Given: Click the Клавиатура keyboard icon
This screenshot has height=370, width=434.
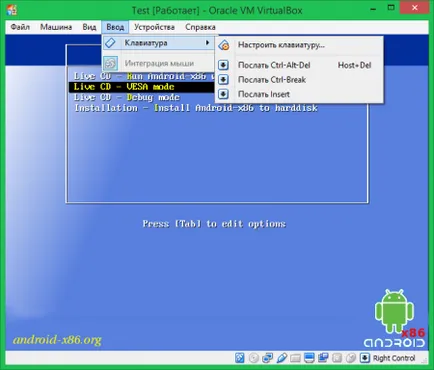Looking at the screenshot, I should [110, 43].
